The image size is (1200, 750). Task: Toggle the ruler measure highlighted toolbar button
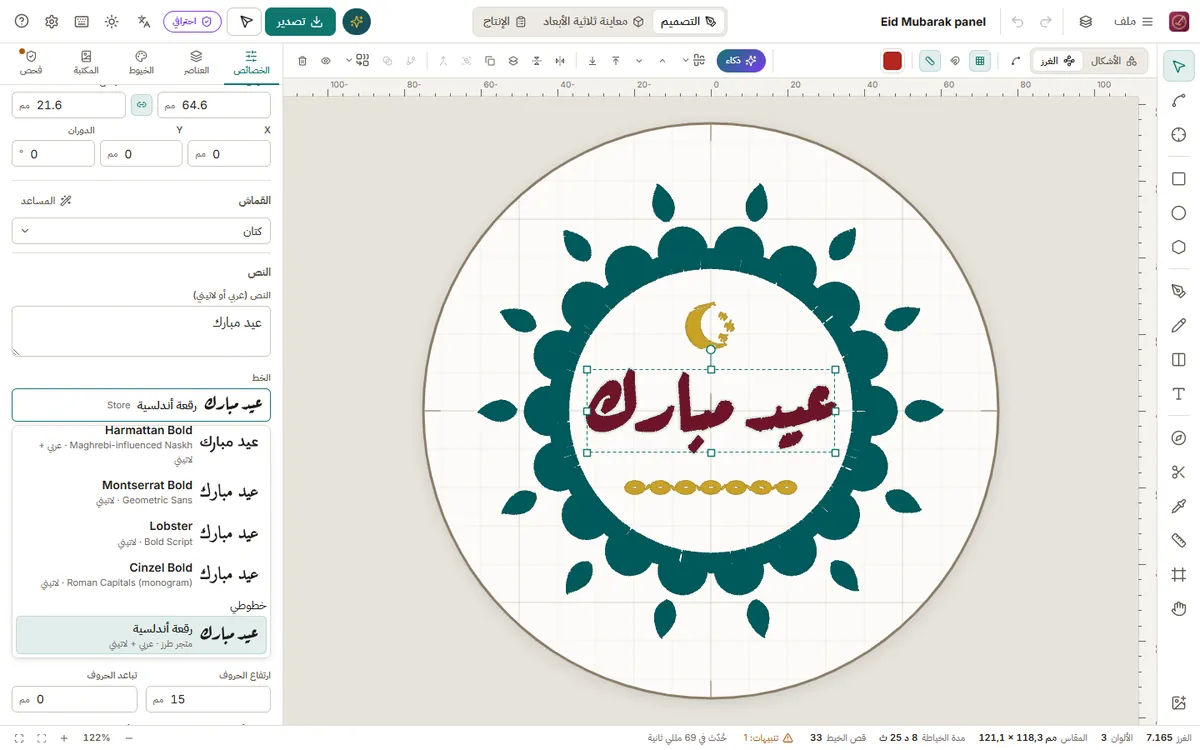[930, 61]
